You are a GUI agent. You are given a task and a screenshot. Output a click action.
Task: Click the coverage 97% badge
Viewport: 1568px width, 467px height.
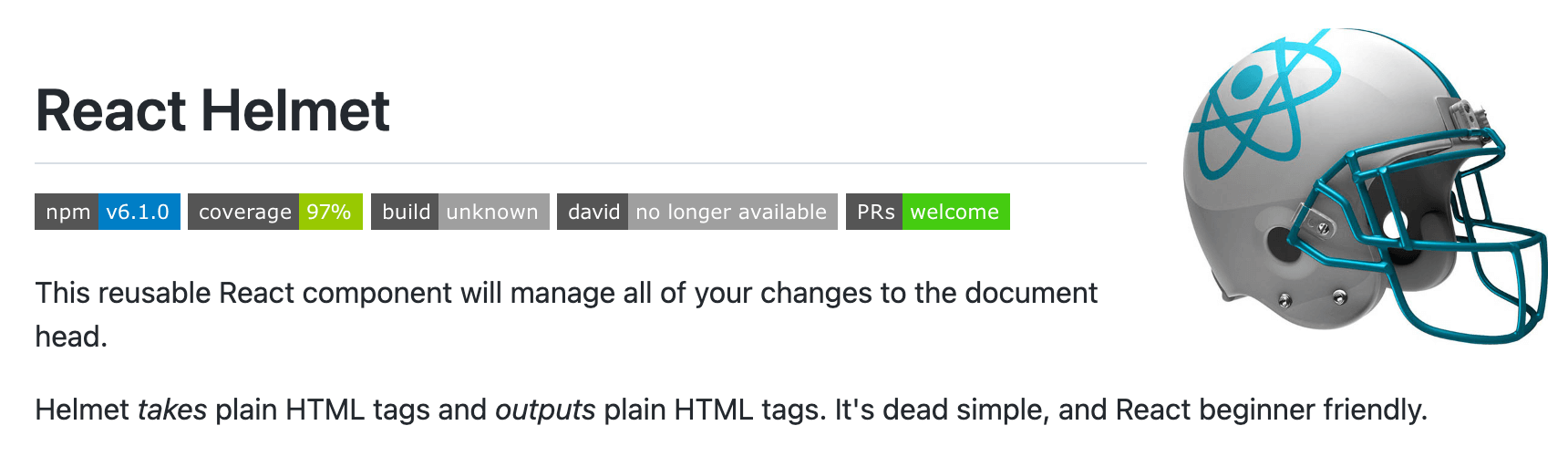(x=275, y=212)
